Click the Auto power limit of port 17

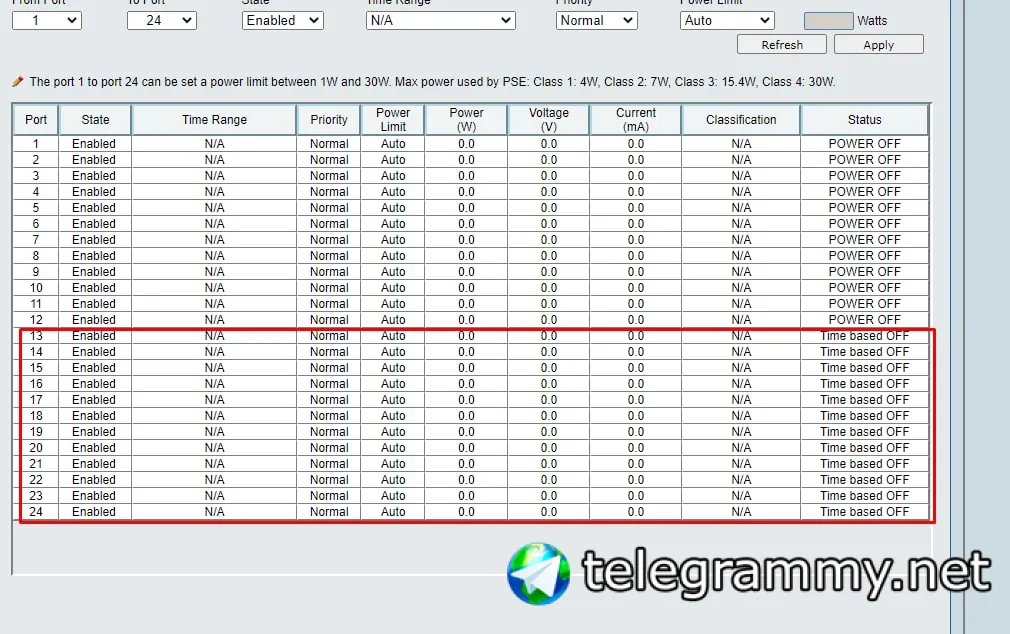pos(393,399)
